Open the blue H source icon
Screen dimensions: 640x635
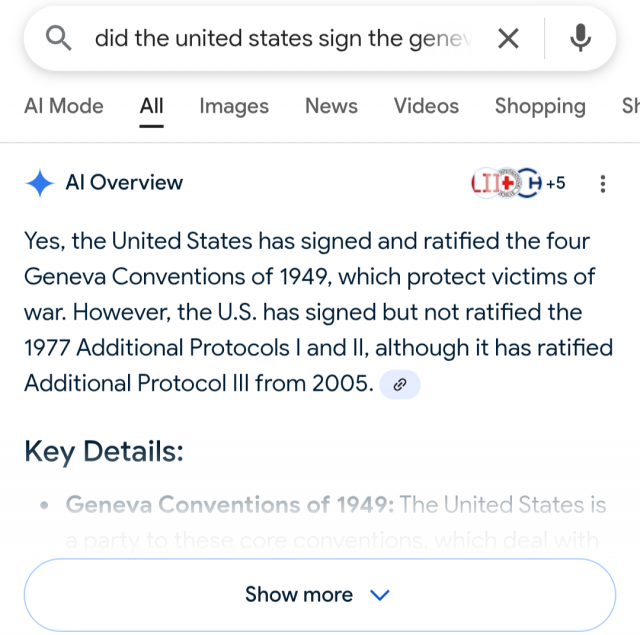pyautogui.click(x=530, y=183)
